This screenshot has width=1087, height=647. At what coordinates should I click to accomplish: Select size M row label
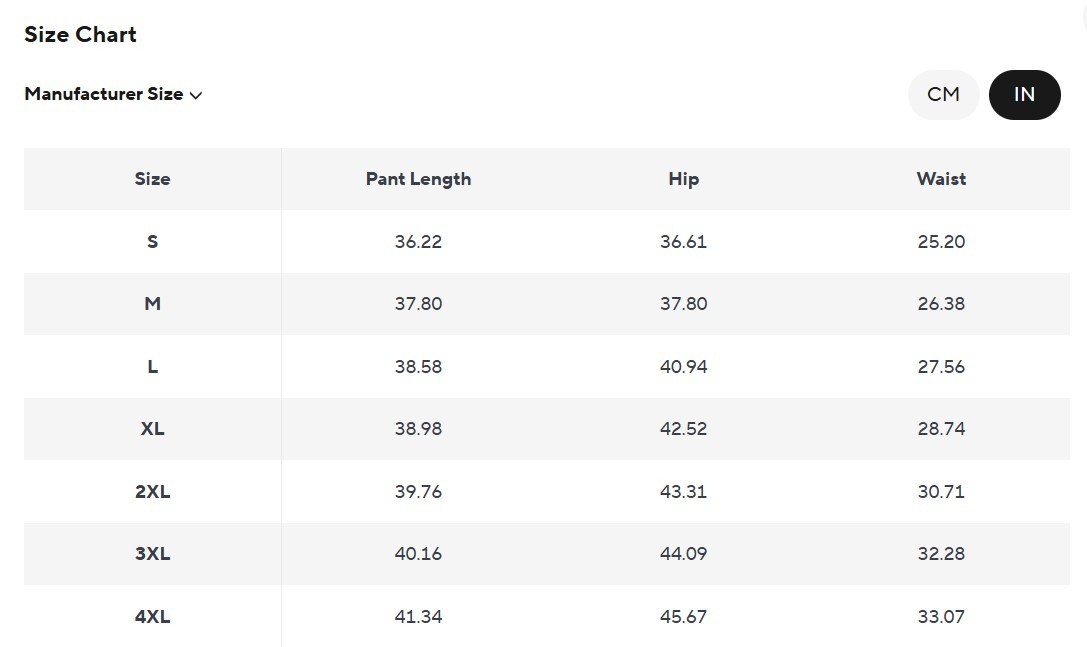point(152,304)
